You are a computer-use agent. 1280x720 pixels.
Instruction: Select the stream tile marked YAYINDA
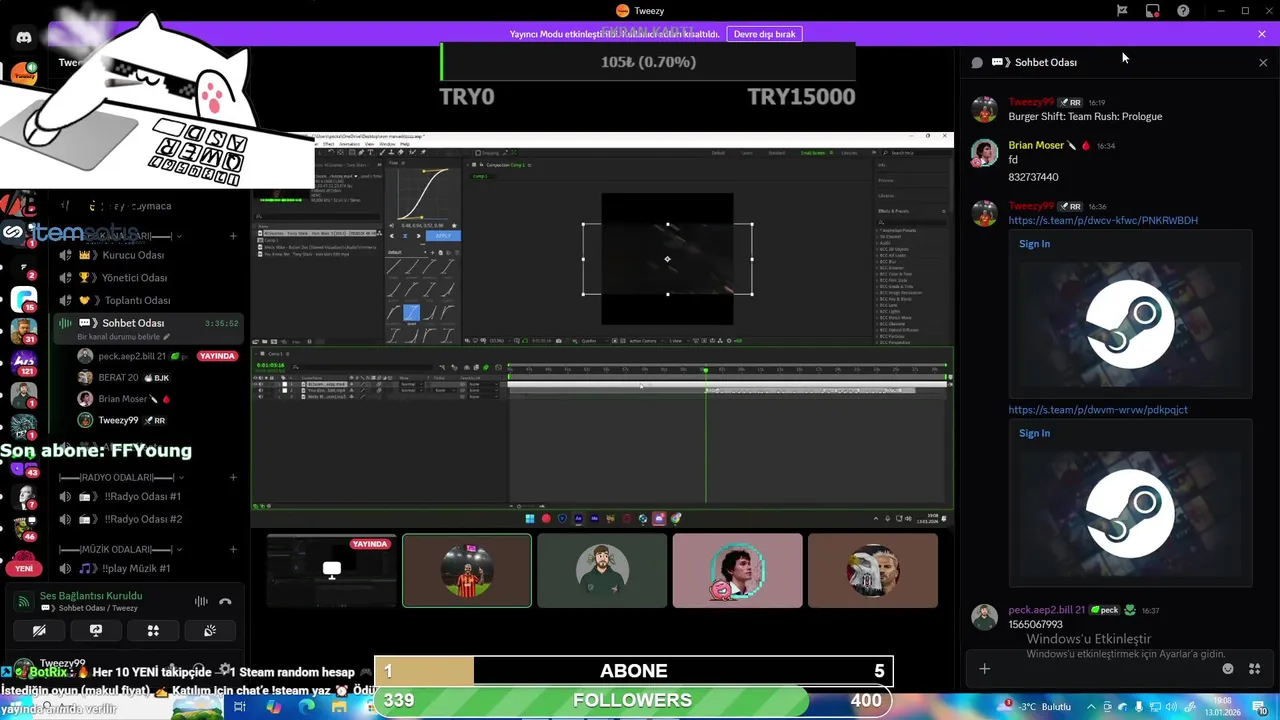[331, 570]
